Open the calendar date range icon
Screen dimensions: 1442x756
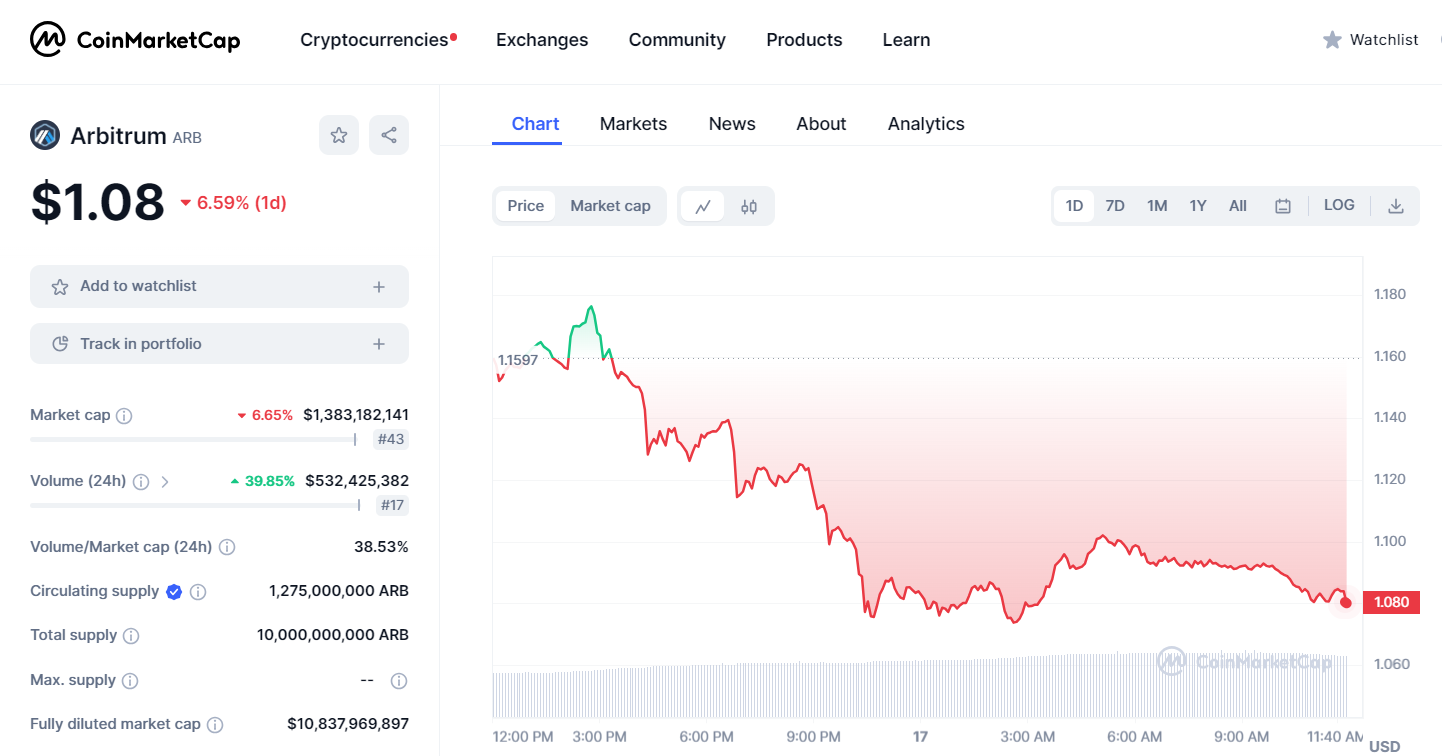1283,206
